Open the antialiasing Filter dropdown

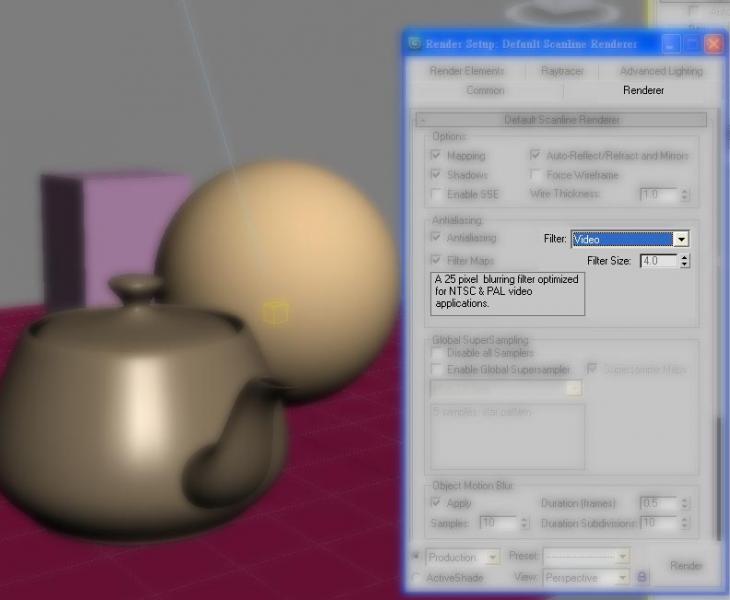coord(681,239)
